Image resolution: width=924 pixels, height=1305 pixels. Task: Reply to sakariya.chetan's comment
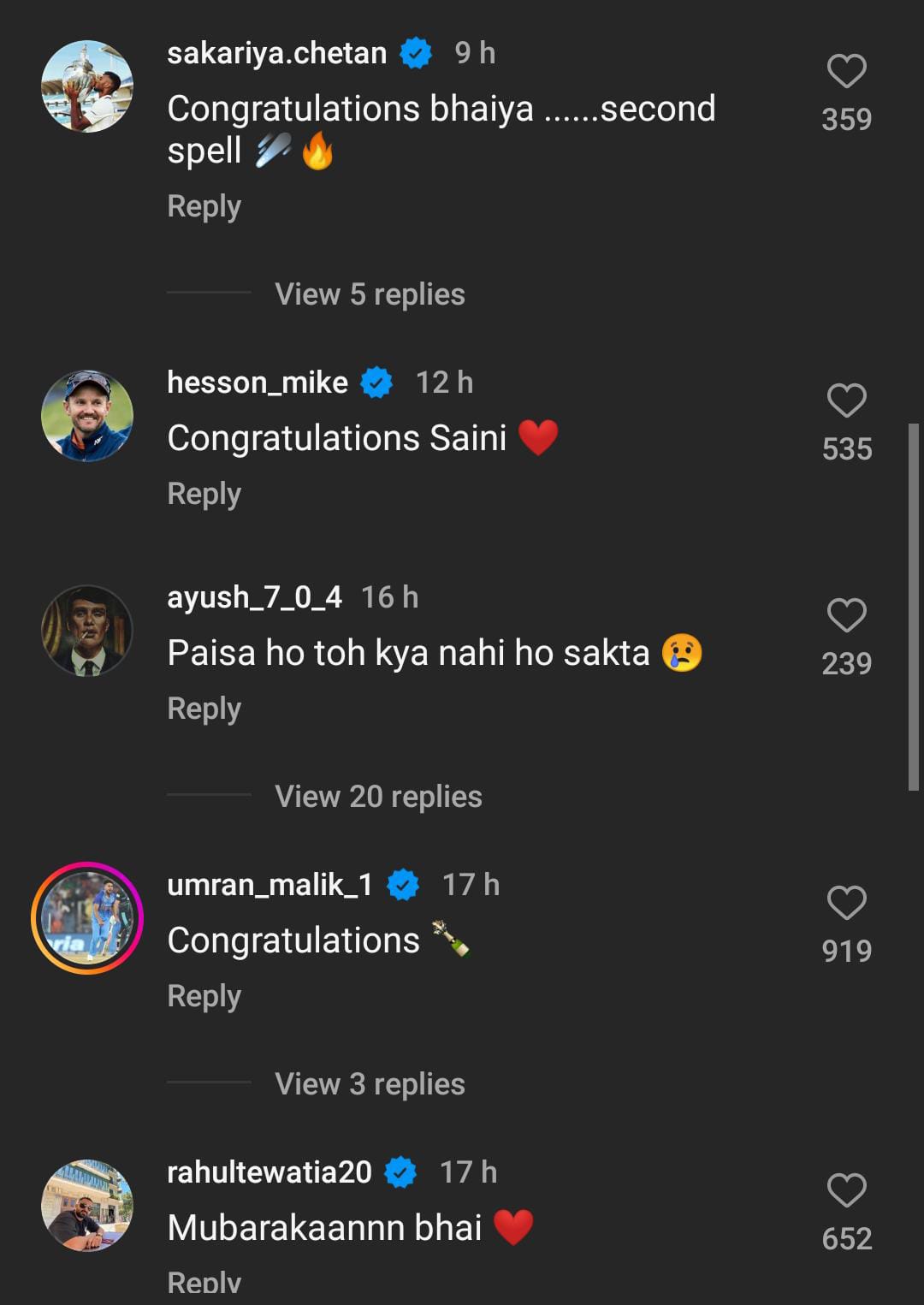click(204, 206)
